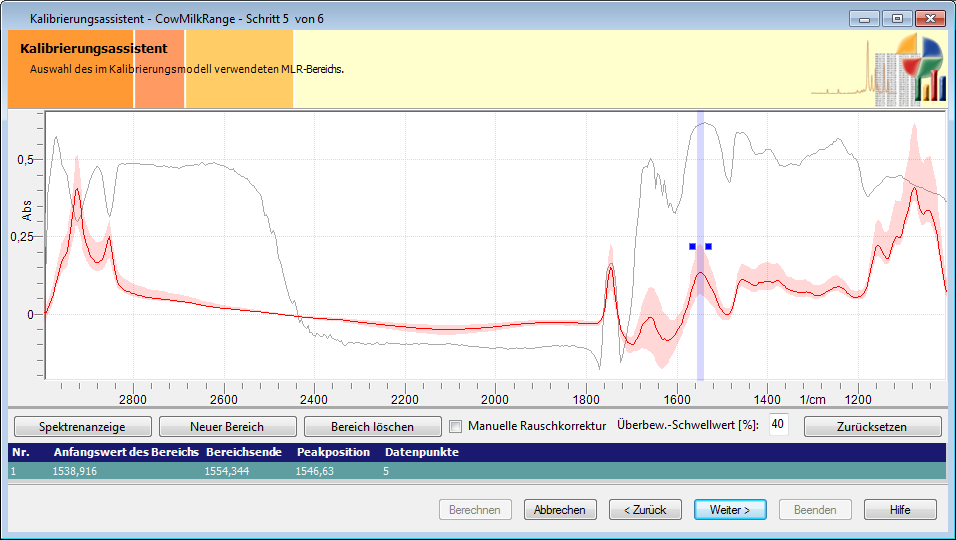The image size is (956, 540).
Task: Go back using the < Zurück button
Action: tap(645, 509)
